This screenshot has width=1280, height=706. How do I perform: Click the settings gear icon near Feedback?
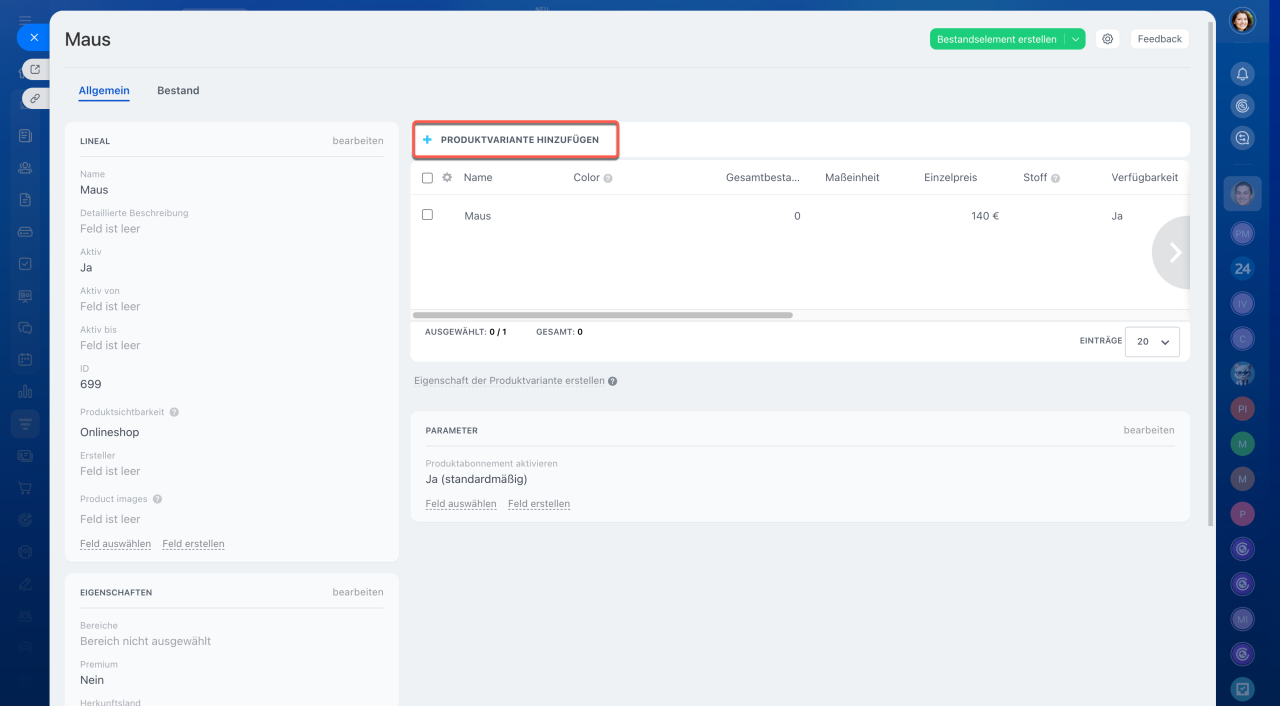tap(1107, 39)
